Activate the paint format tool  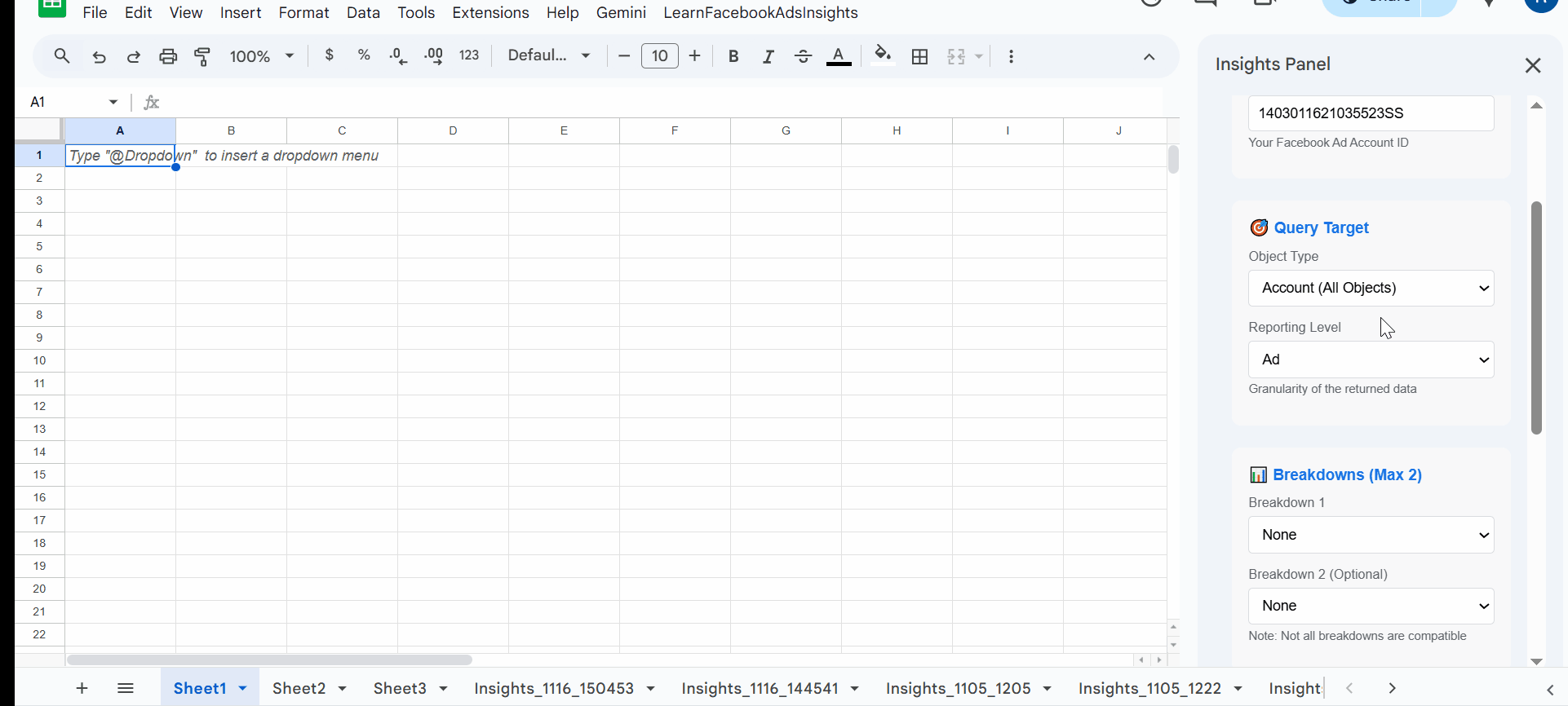(202, 56)
